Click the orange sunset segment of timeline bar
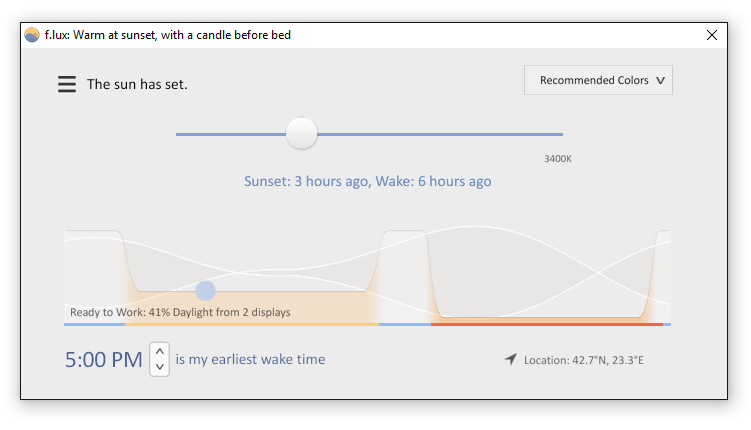This screenshot has width=751, height=430. coord(252,325)
